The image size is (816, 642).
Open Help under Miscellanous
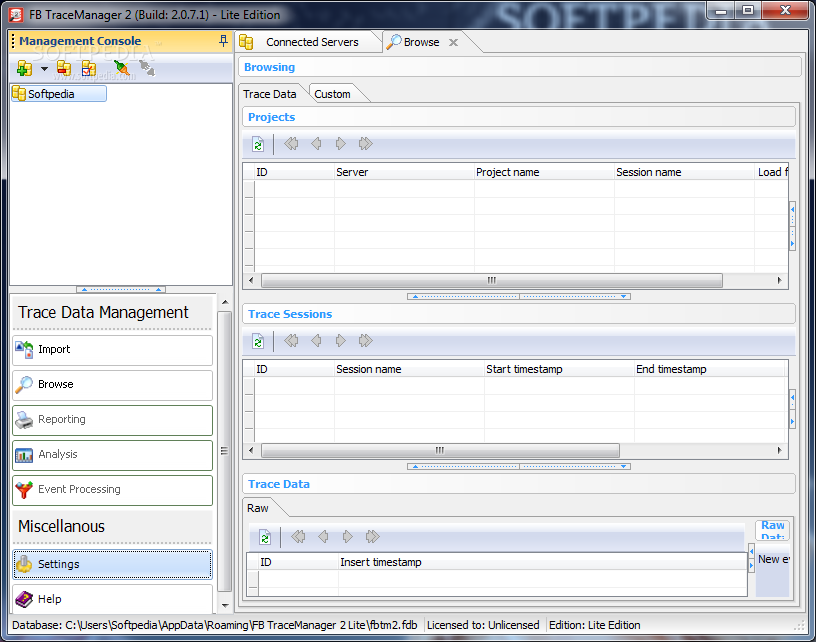point(112,599)
